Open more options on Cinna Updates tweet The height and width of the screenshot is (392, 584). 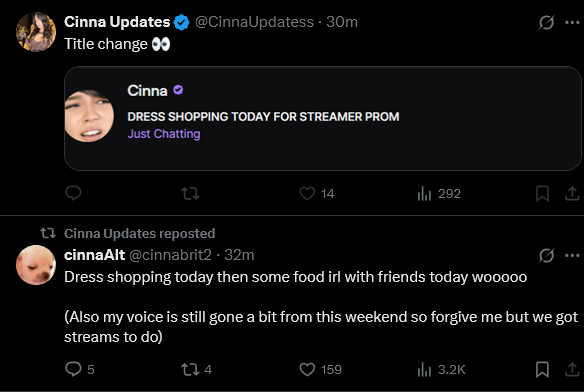[572, 22]
